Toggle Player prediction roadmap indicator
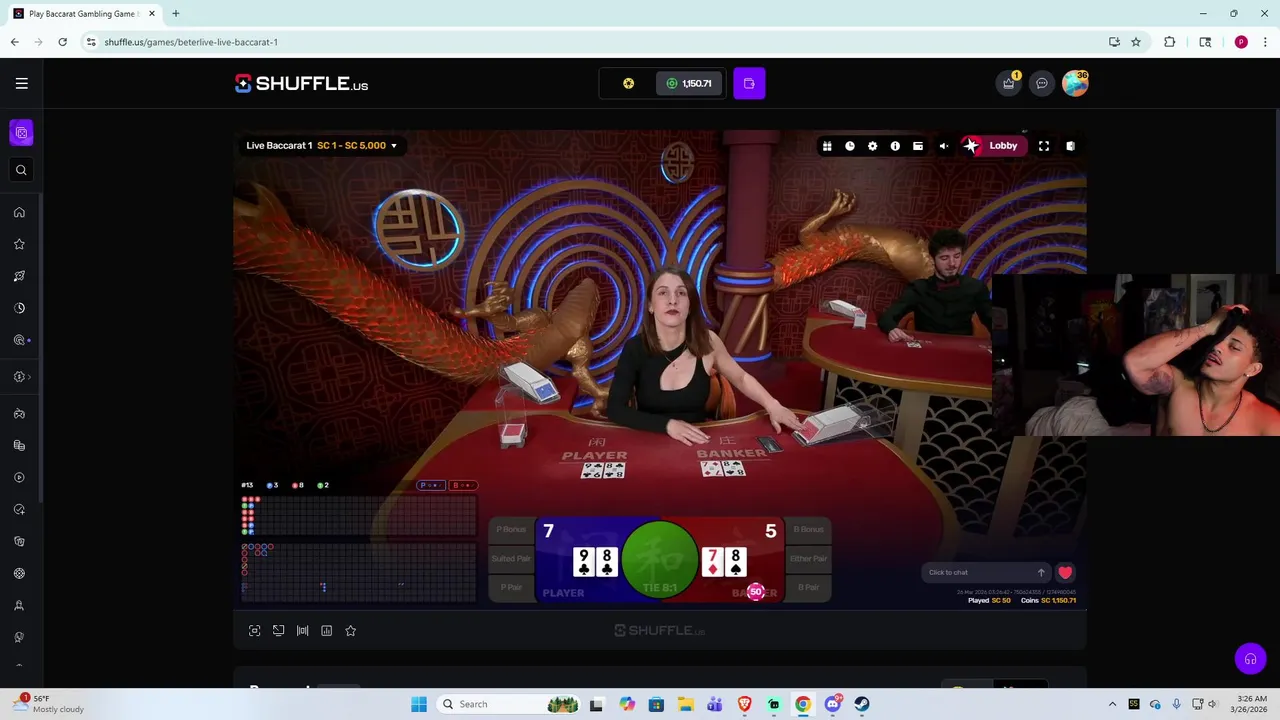Image resolution: width=1280 pixels, height=720 pixels. pos(430,486)
